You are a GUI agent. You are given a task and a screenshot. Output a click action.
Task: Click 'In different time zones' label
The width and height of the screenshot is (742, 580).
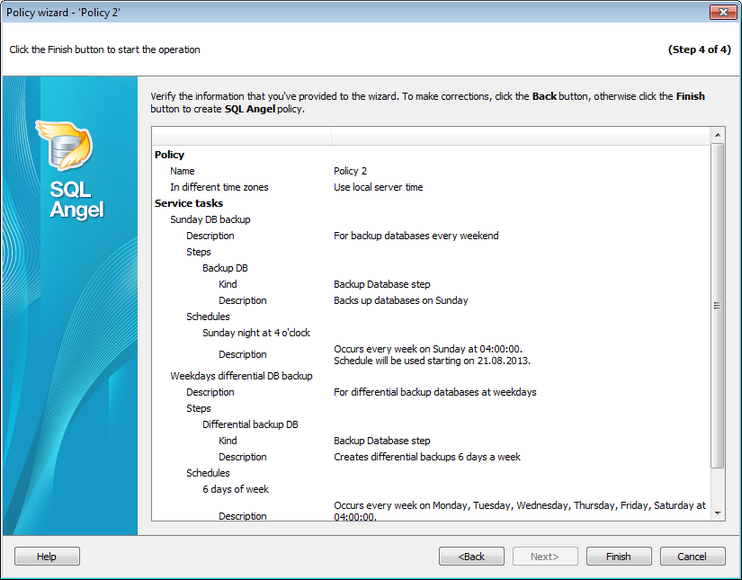[x=219, y=187]
